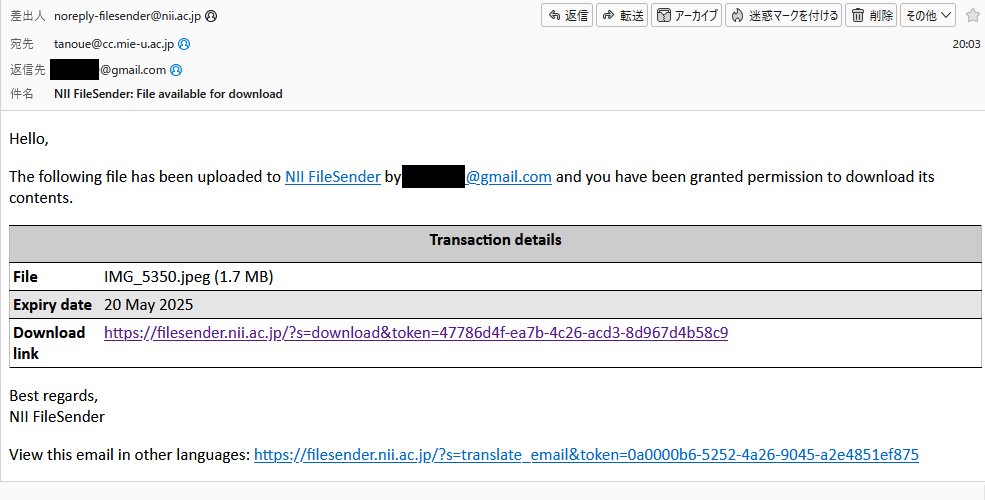Open the translate_email link
Screen dimensions: 985x500
click(x=586, y=455)
